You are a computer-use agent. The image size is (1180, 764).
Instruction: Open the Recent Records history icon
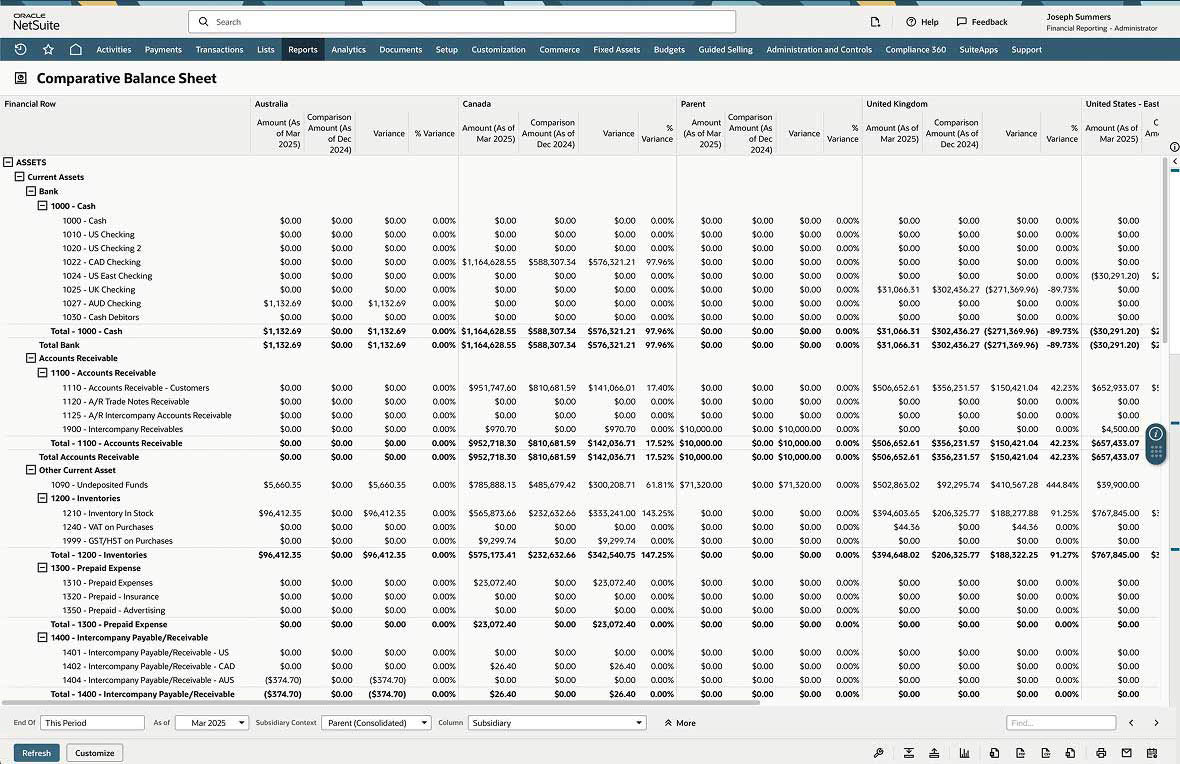20,49
